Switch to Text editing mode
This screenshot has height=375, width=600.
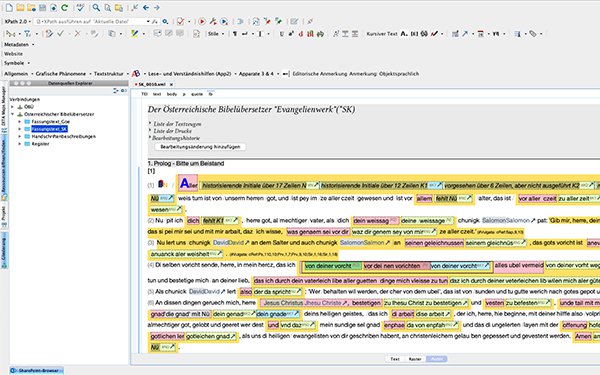tap(395, 359)
